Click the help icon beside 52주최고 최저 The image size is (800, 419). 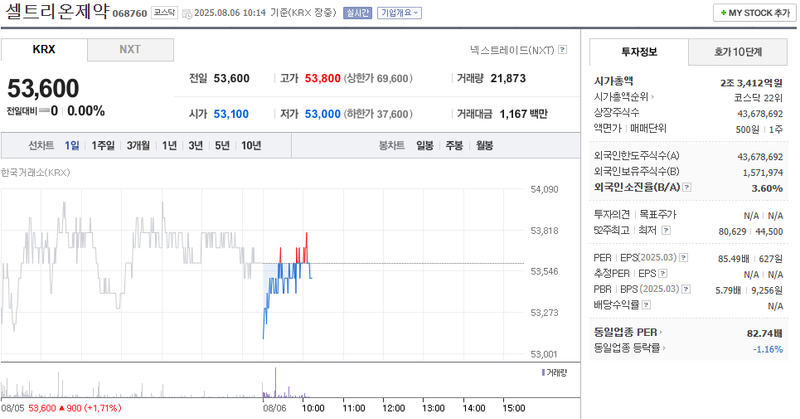click(x=666, y=230)
